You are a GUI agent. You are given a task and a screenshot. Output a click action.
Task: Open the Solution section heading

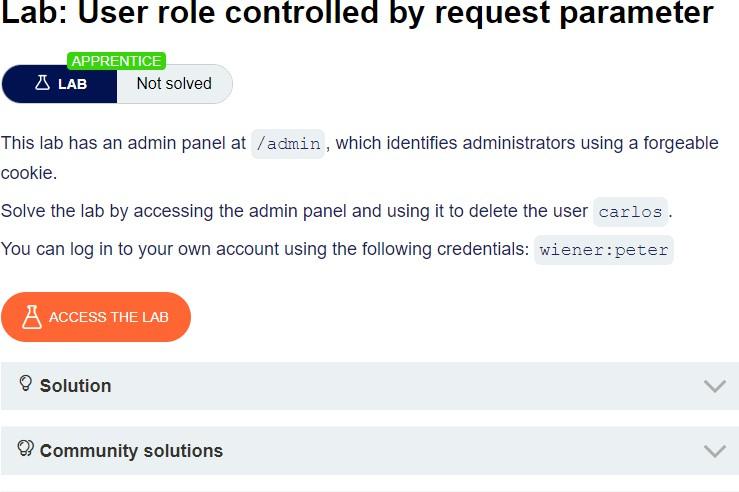[x=75, y=386]
